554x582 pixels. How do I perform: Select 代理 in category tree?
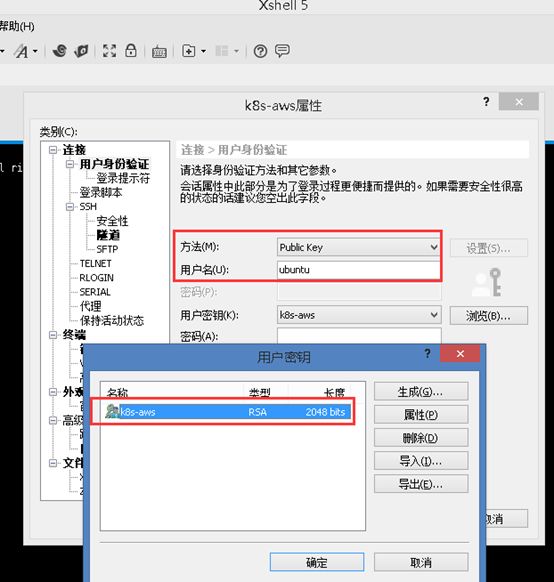pos(90,306)
